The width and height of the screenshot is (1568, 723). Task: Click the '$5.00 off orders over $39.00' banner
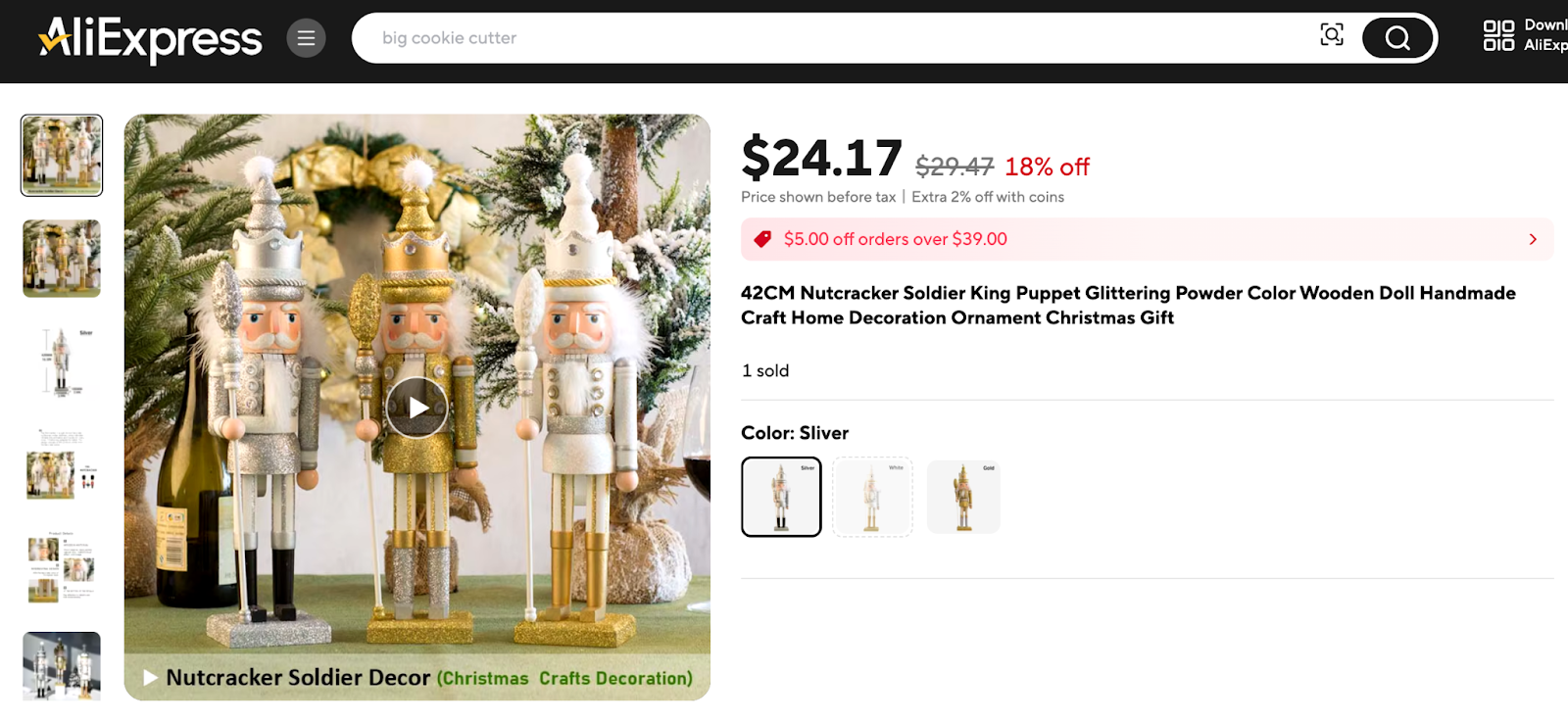pos(1078,238)
